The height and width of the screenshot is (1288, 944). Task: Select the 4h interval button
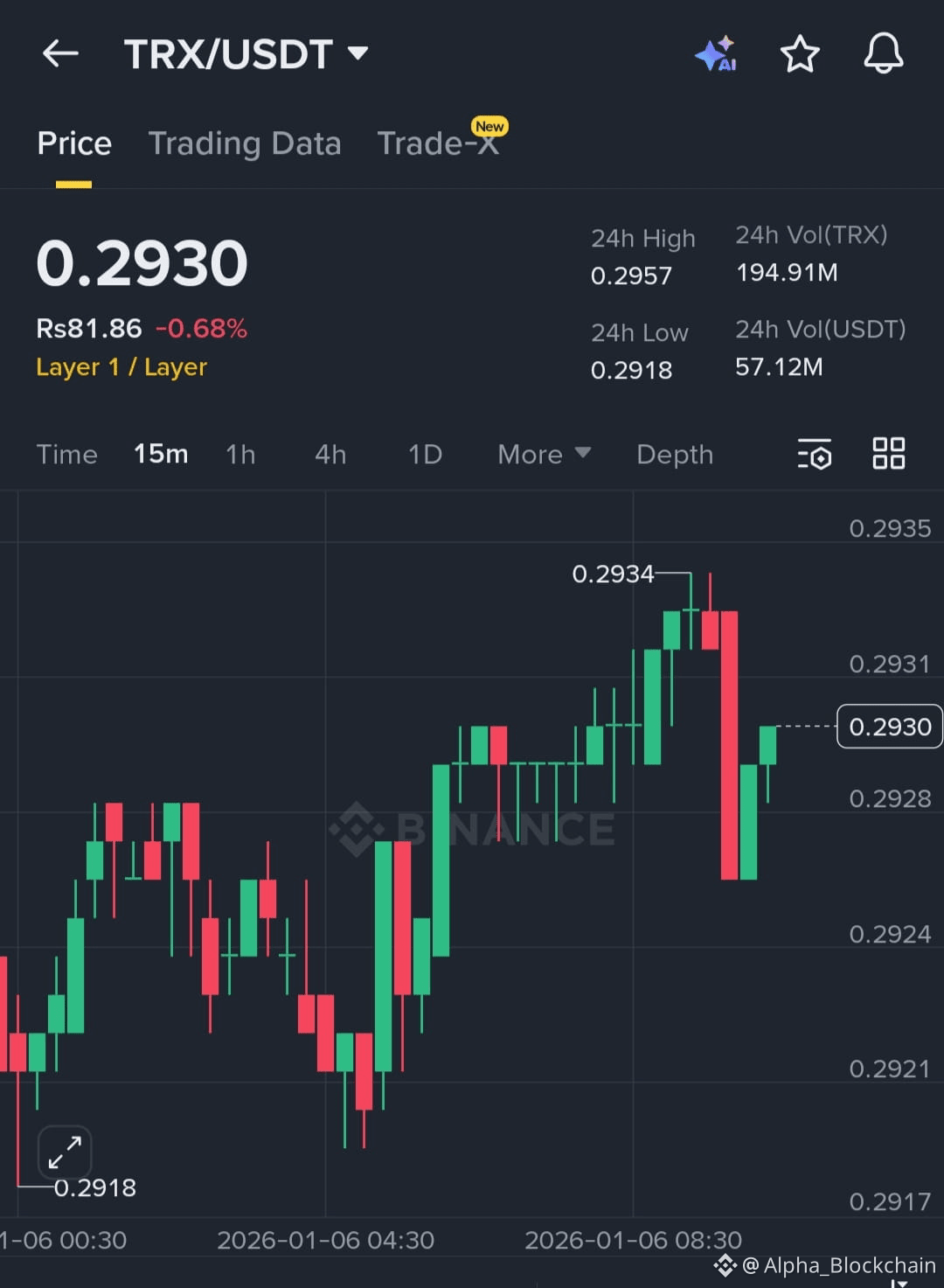[x=330, y=454]
